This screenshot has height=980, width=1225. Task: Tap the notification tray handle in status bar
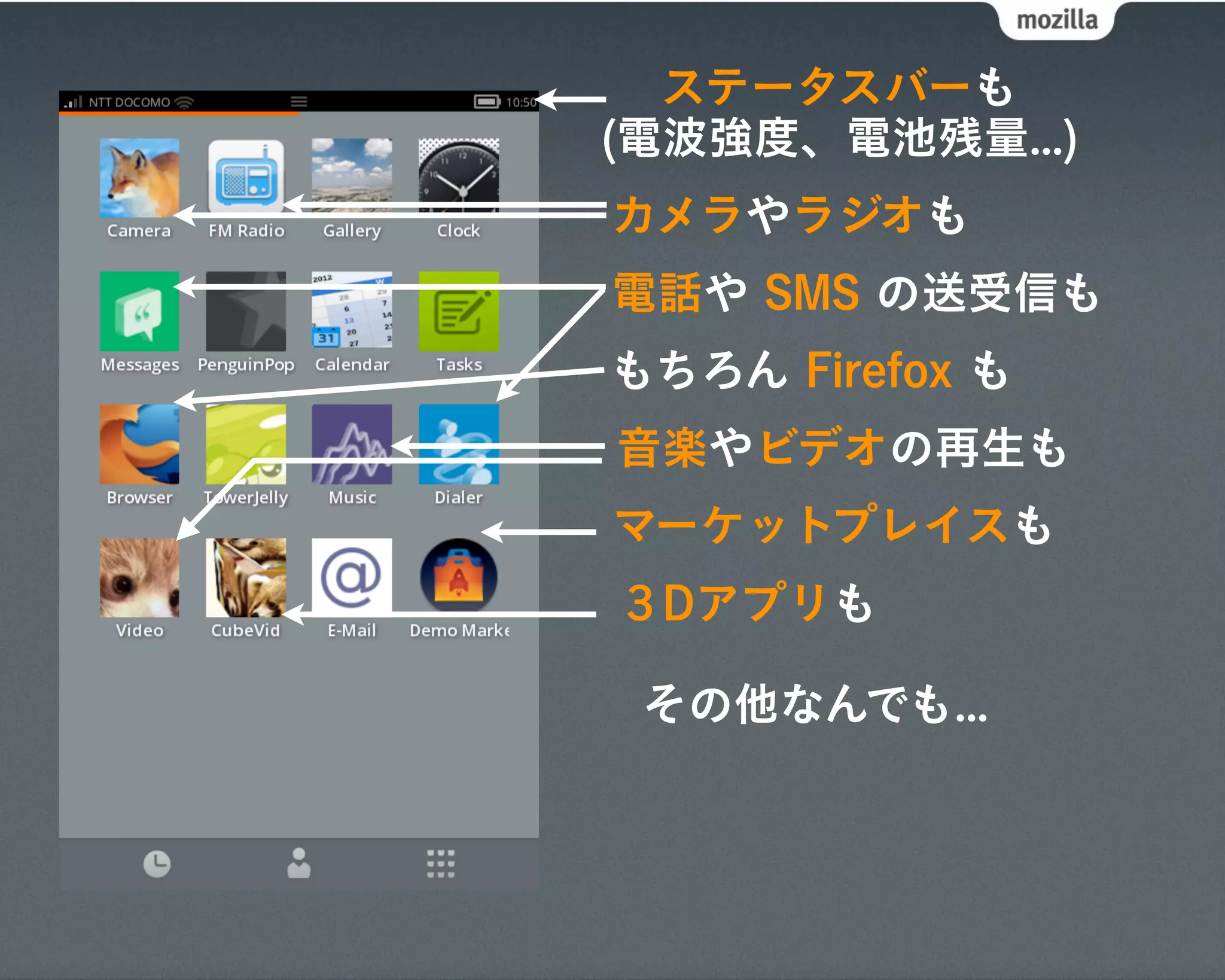(299, 102)
